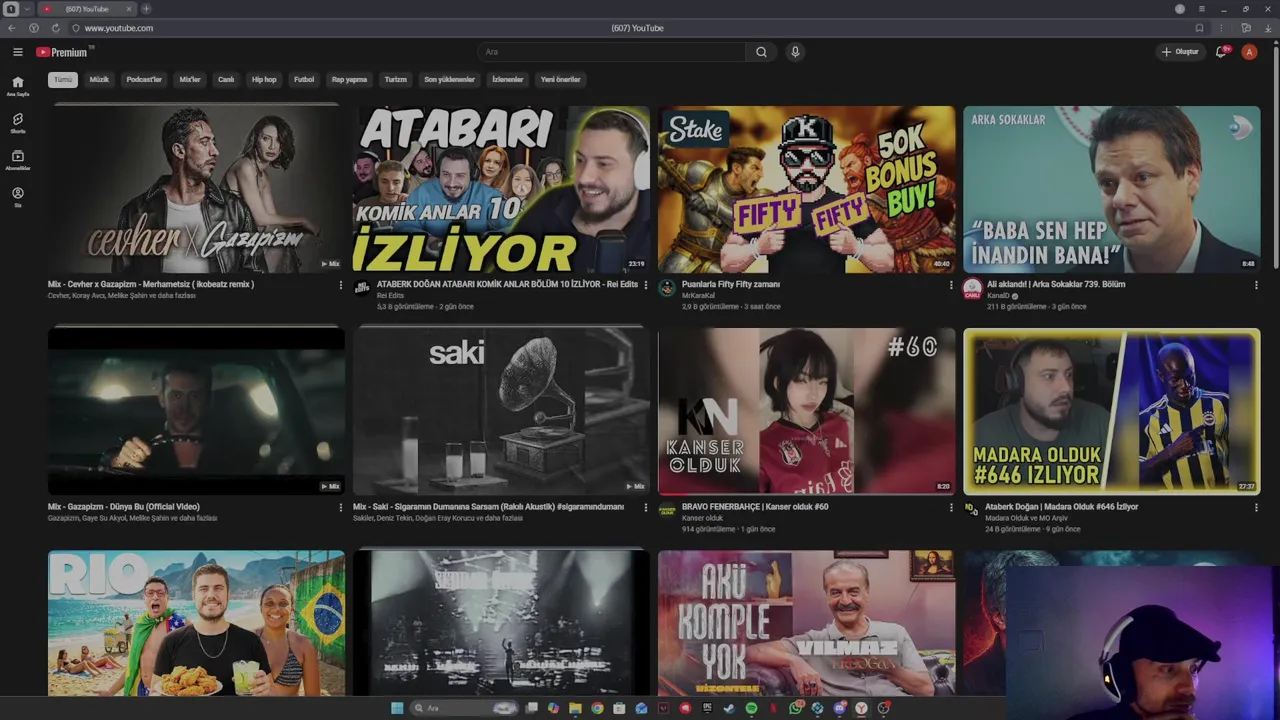This screenshot has width=1280, height=720.
Task: Open KanalD channel avatar with CANLI badge
Action: pos(972,289)
